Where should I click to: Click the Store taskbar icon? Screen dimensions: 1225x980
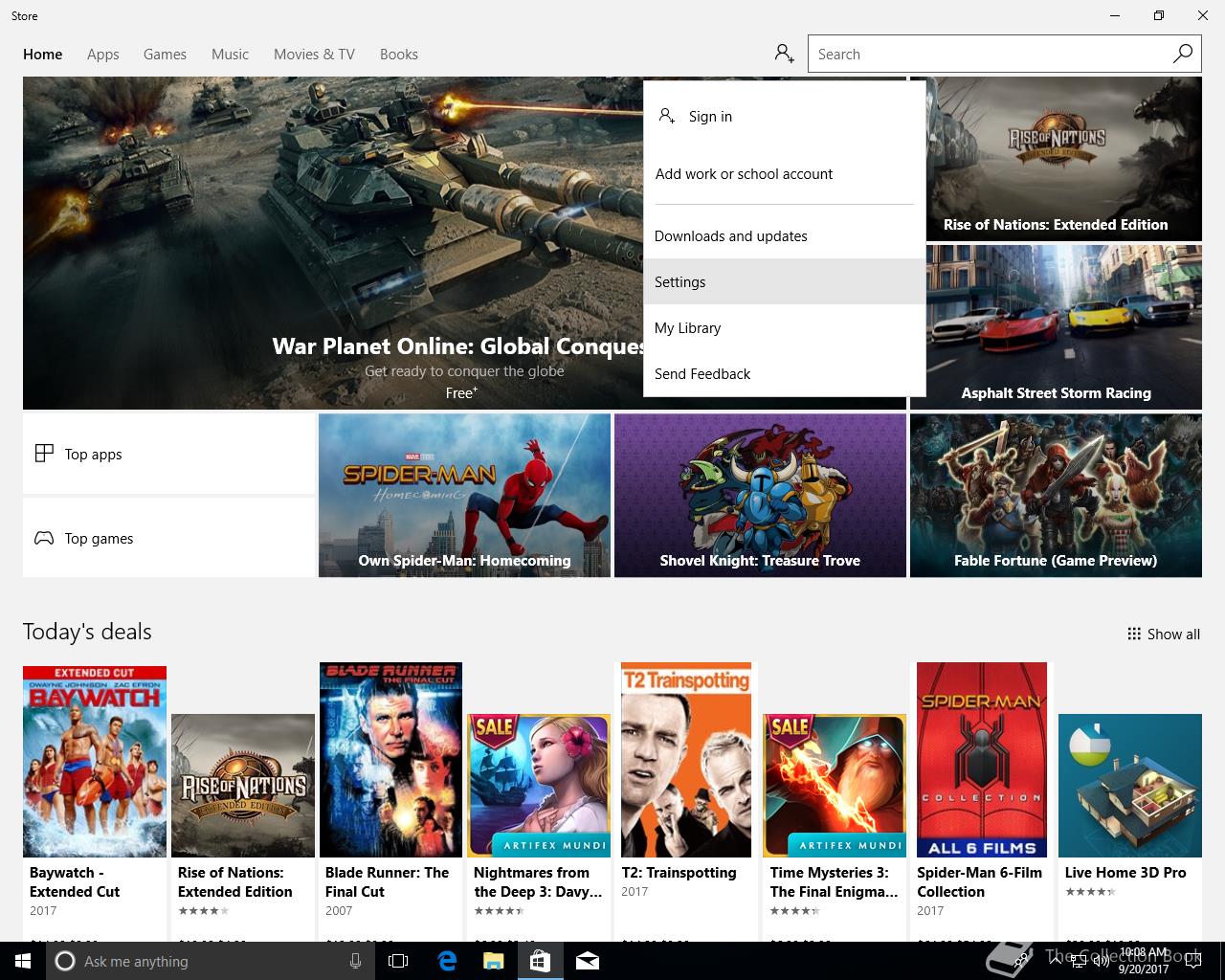click(540, 961)
